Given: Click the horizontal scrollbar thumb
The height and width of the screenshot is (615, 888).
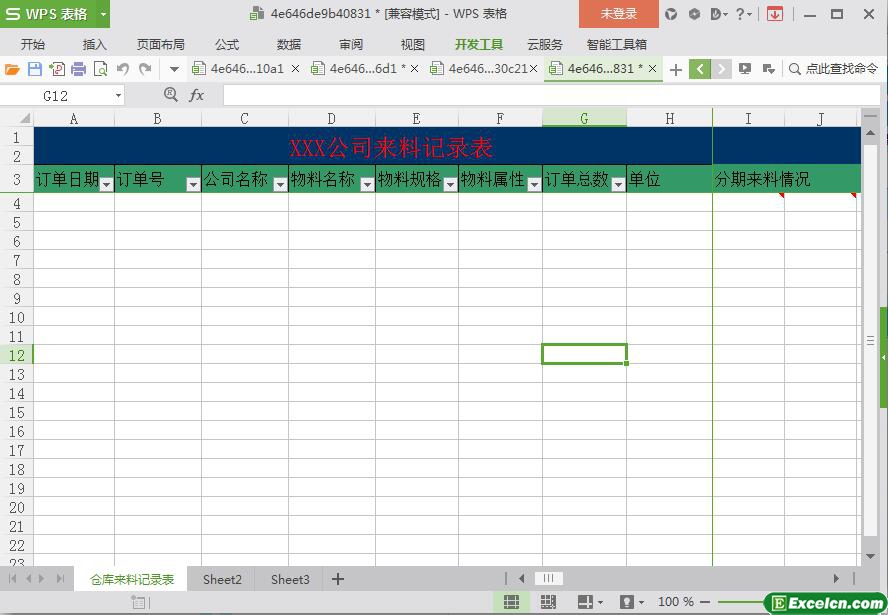Looking at the screenshot, I should (548, 578).
